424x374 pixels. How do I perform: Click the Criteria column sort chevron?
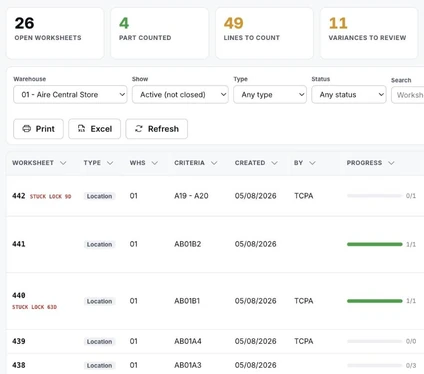[x=214, y=163]
